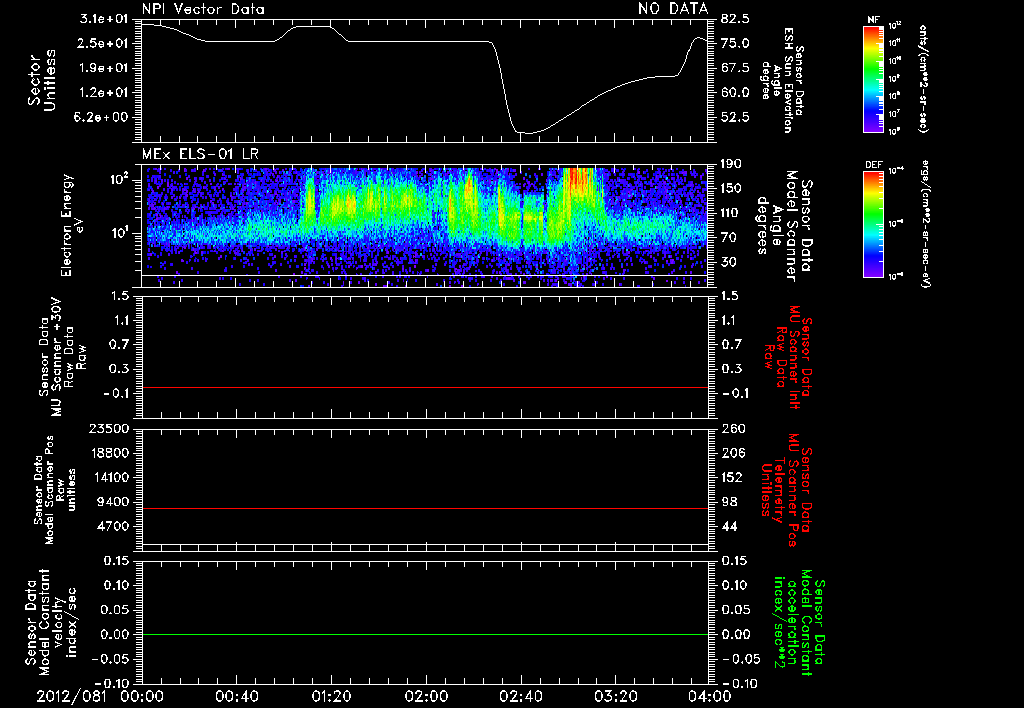Click the "04:00" time tick label
Screen dimensions: 1024x708
(x=709, y=696)
